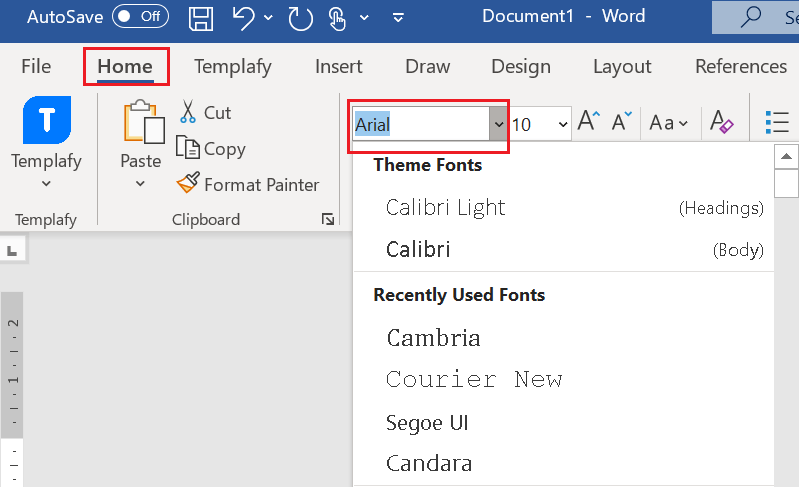
Task: Select Calibri Light headings font
Action: [564, 207]
